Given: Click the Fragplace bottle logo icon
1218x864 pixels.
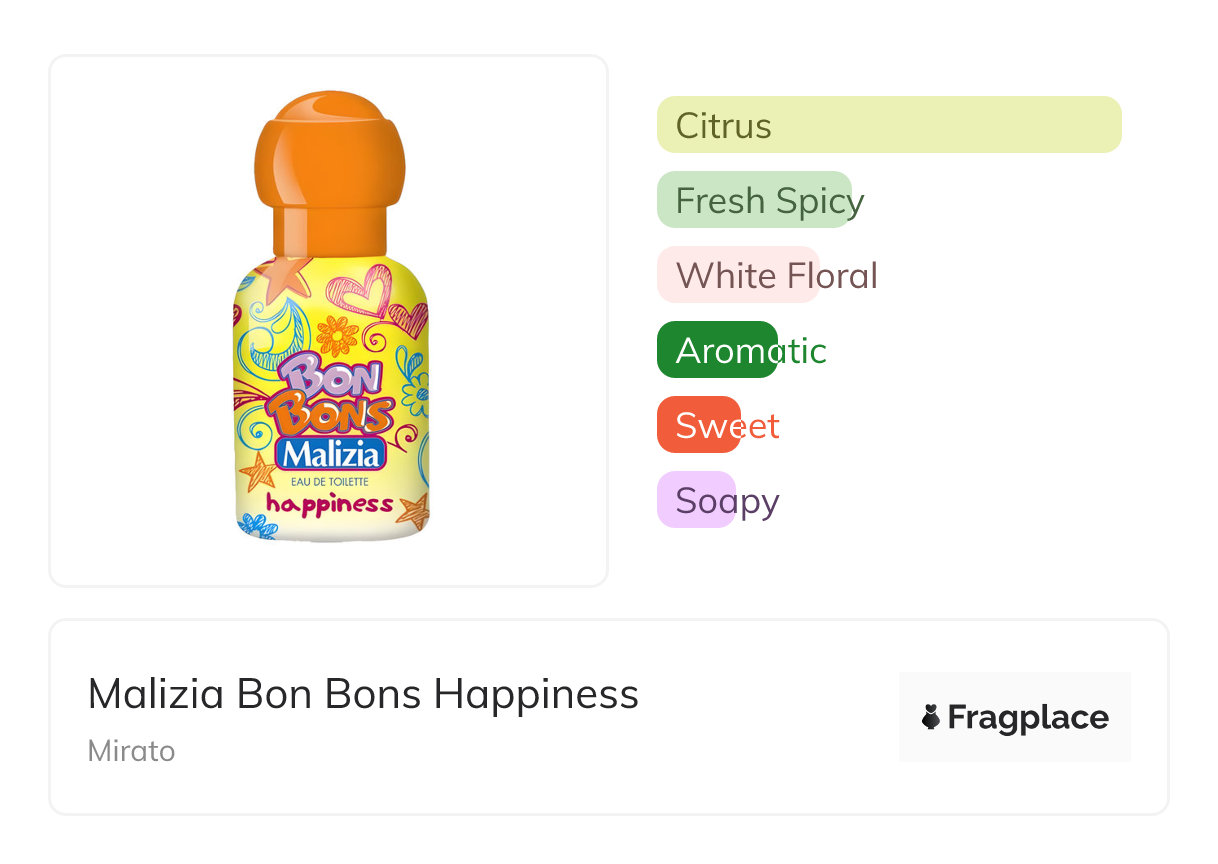Looking at the screenshot, I should pyautogui.click(x=931, y=717).
